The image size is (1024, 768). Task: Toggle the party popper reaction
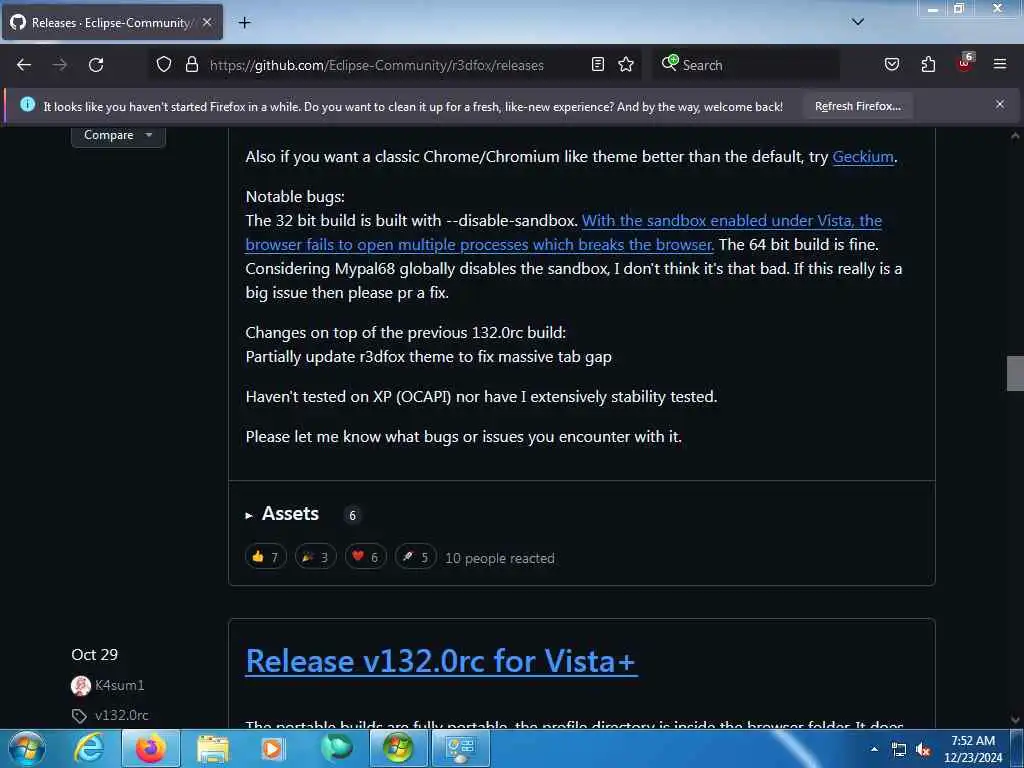315,557
